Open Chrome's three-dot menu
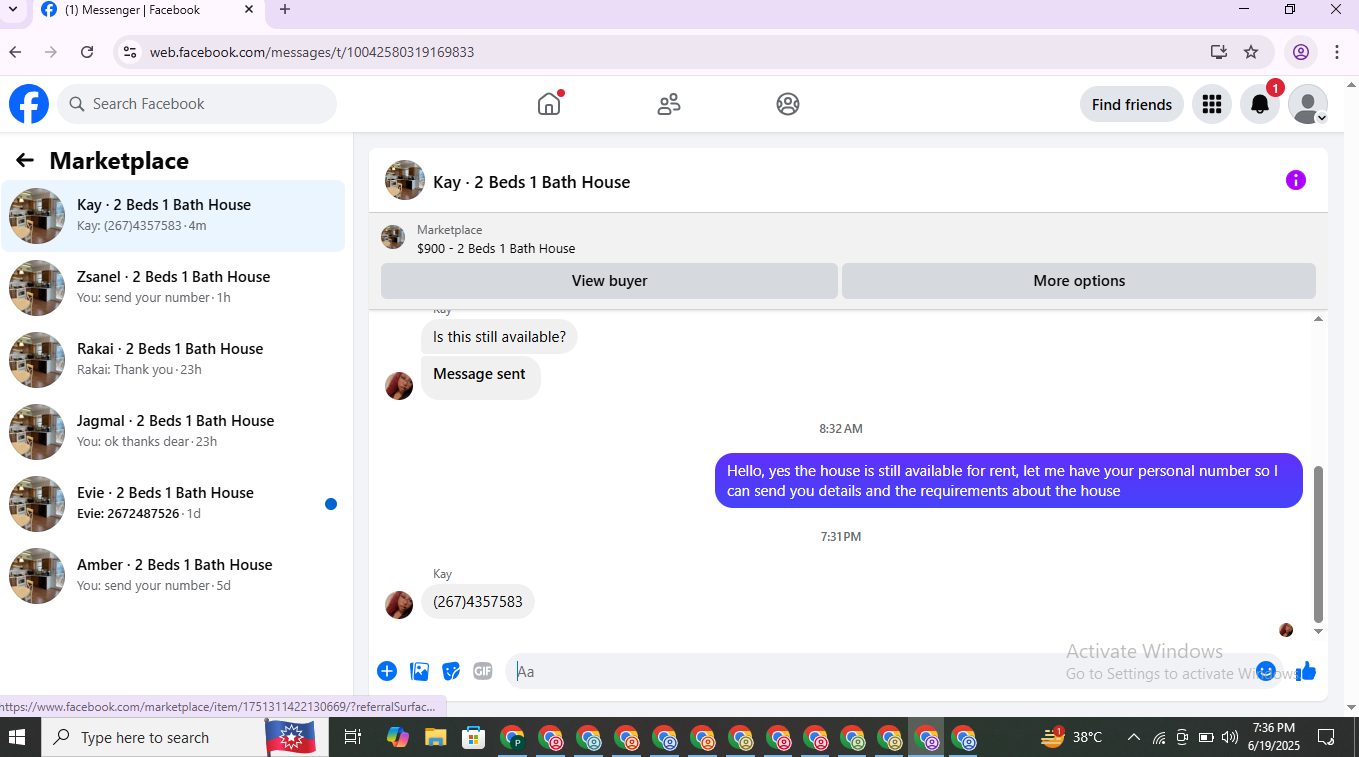The image size is (1359, 757). (1337, 52)
